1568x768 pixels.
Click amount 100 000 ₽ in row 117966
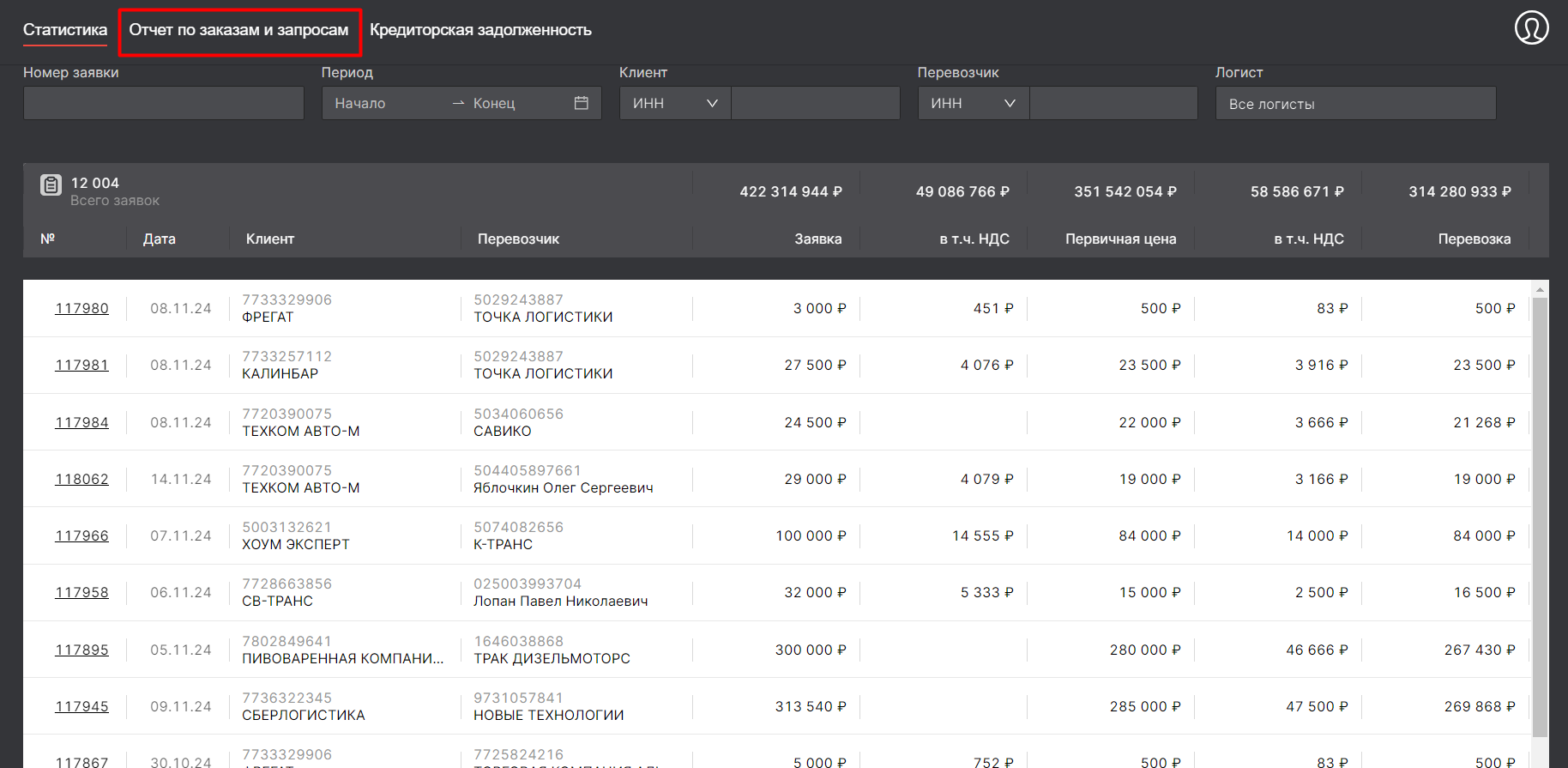point(811,535)
